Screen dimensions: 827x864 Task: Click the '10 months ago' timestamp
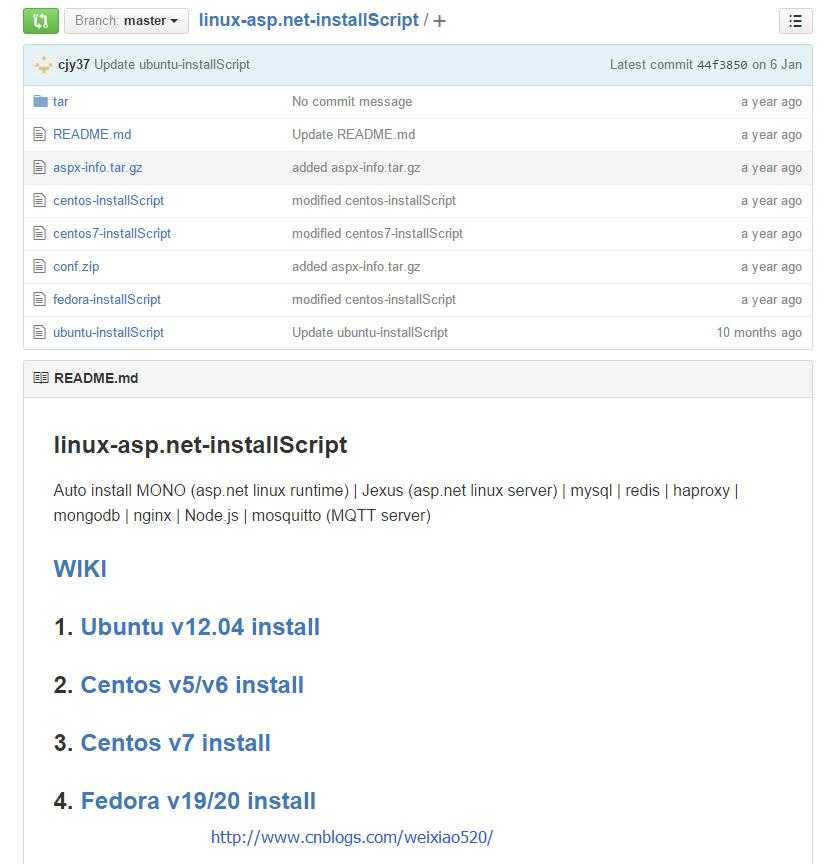[x=759, y=333]
